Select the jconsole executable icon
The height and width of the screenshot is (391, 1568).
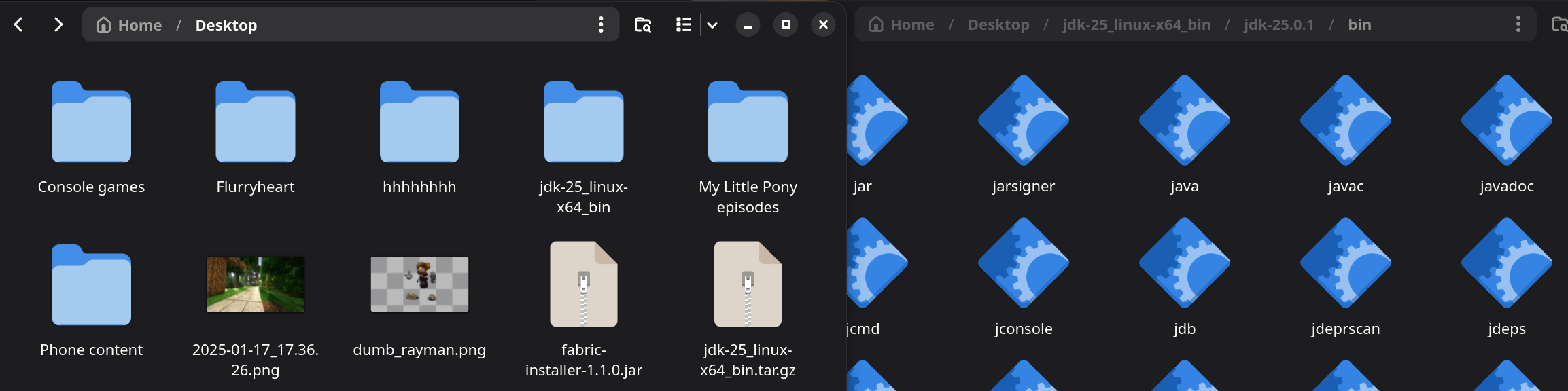pyautogui.click(x=1024, y=263)
